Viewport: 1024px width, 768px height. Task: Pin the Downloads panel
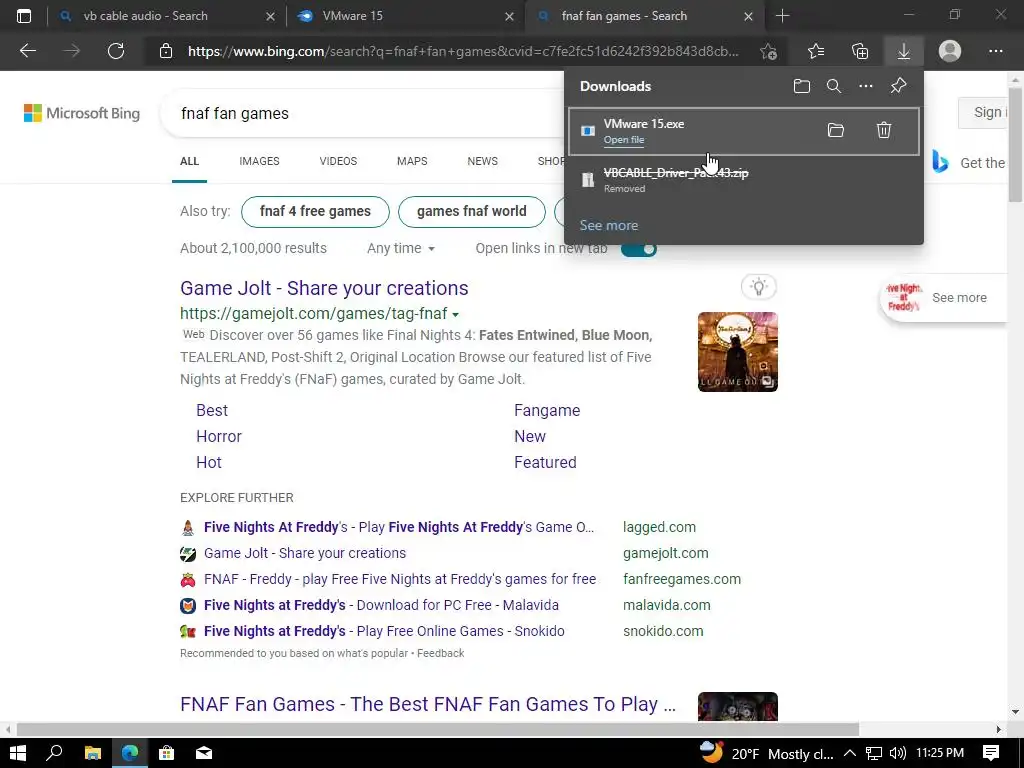pyautogui.click(x=899, y=86)
